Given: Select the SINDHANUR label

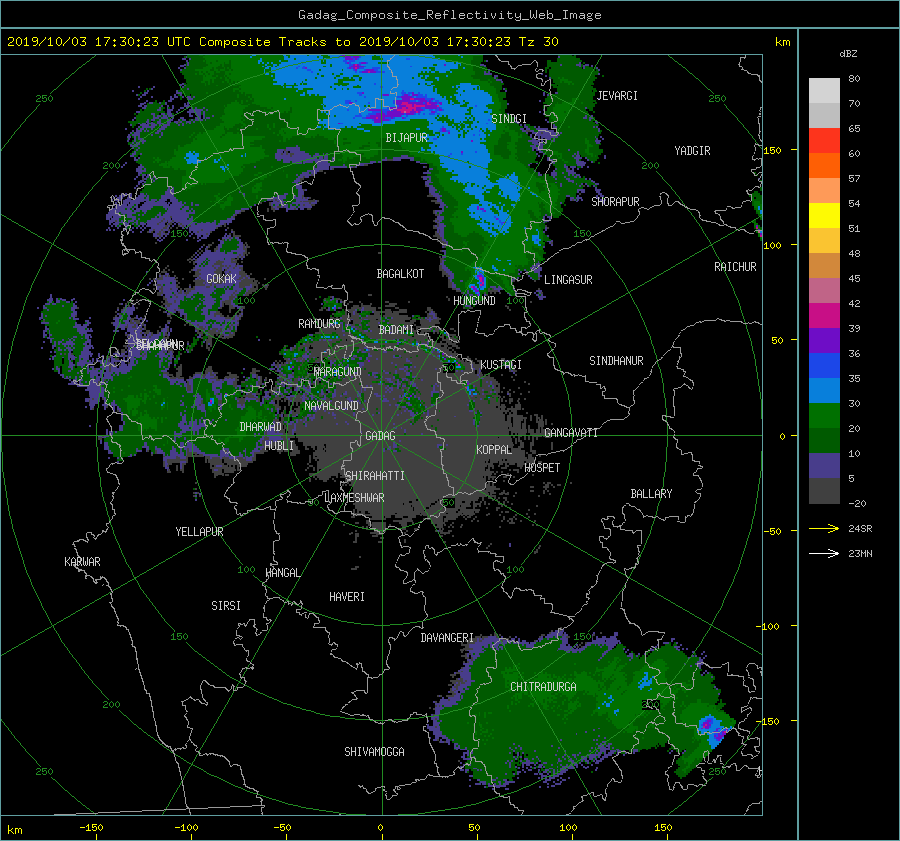Looking at the screenshot, I should (x=616, y=361).
